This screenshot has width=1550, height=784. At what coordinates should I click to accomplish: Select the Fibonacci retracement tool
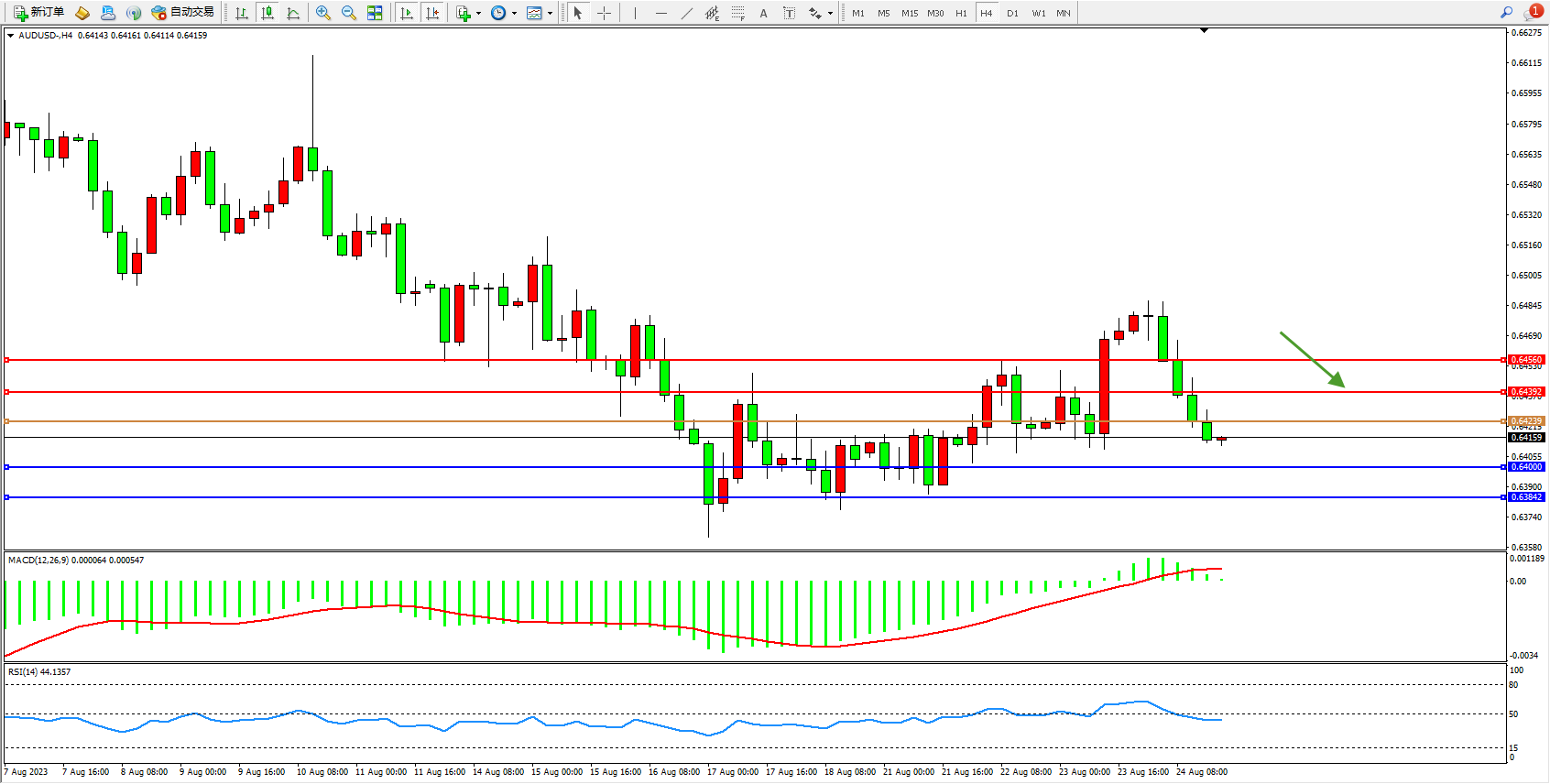[x=738, y=13]
